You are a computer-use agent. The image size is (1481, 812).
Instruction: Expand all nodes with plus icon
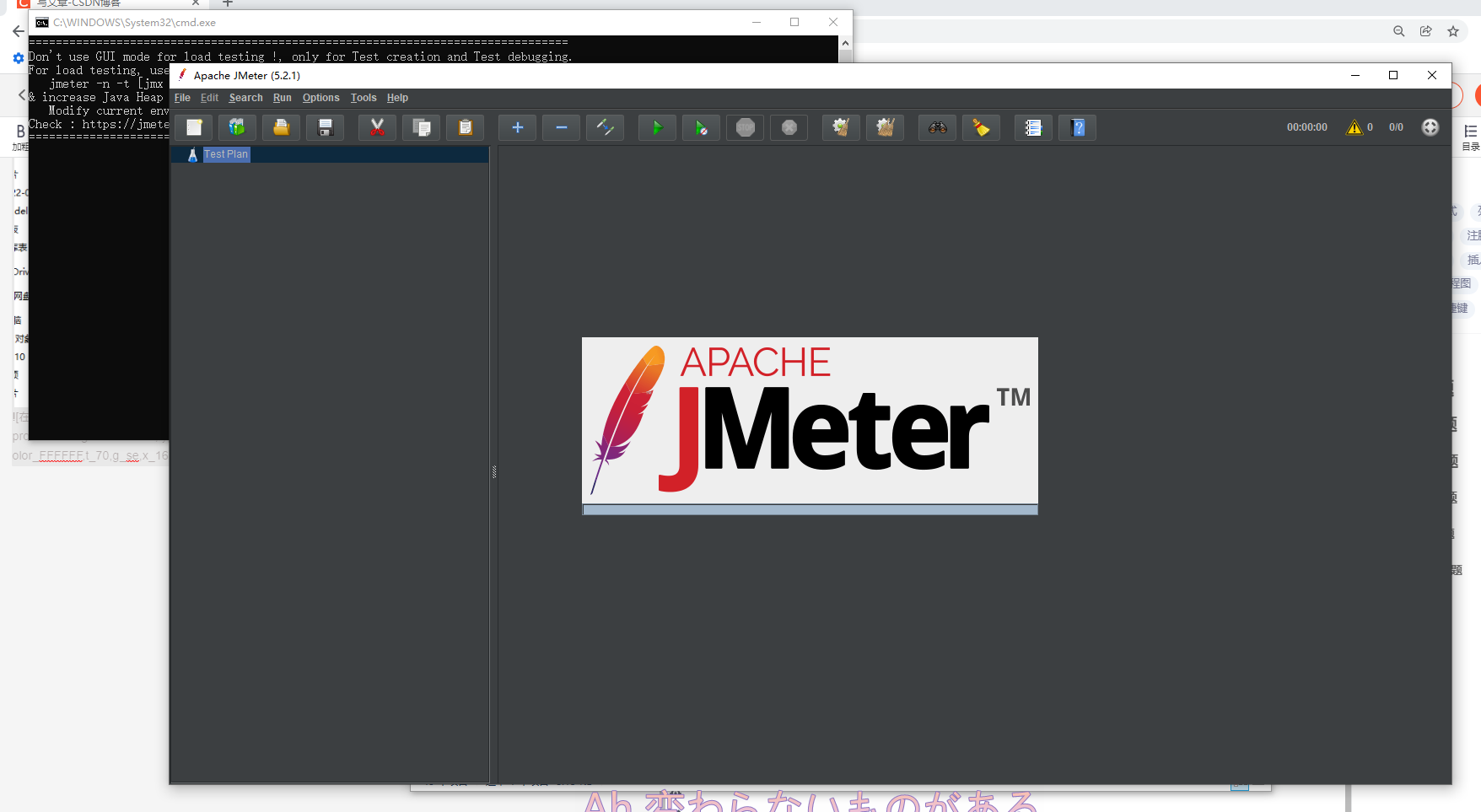pos(517,127)
